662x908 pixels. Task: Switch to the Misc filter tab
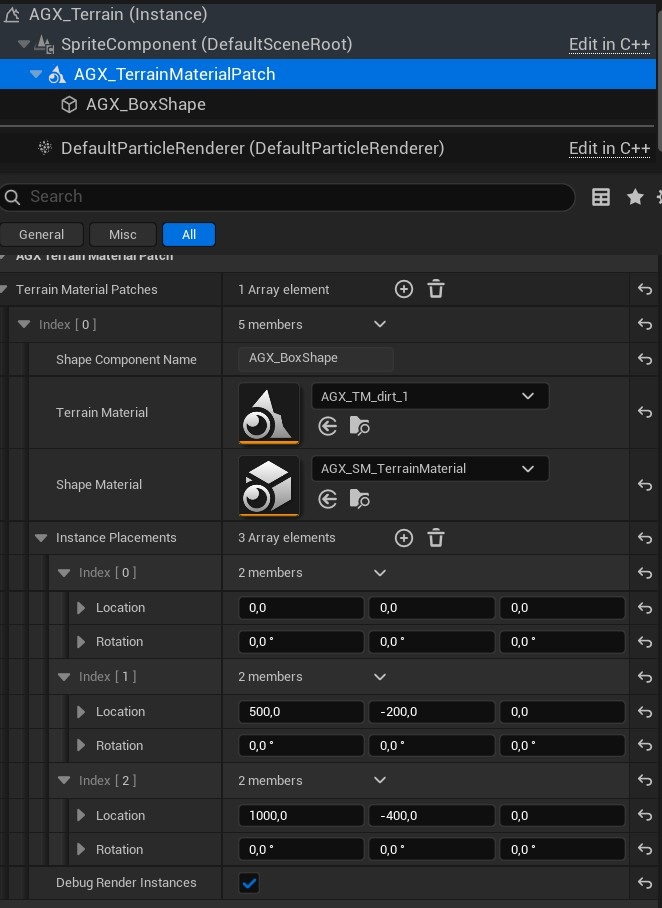pos(123,234)
